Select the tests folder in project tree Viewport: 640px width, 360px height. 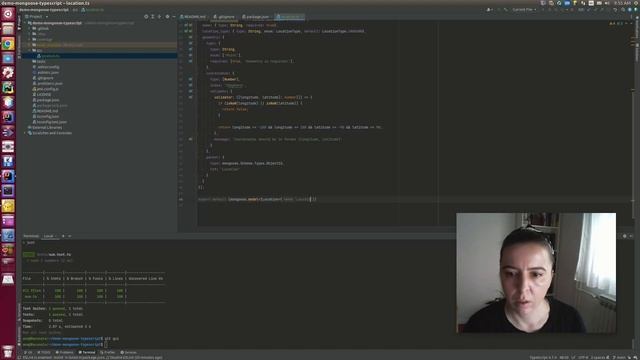pyautogui.click(x=41, y=61)
